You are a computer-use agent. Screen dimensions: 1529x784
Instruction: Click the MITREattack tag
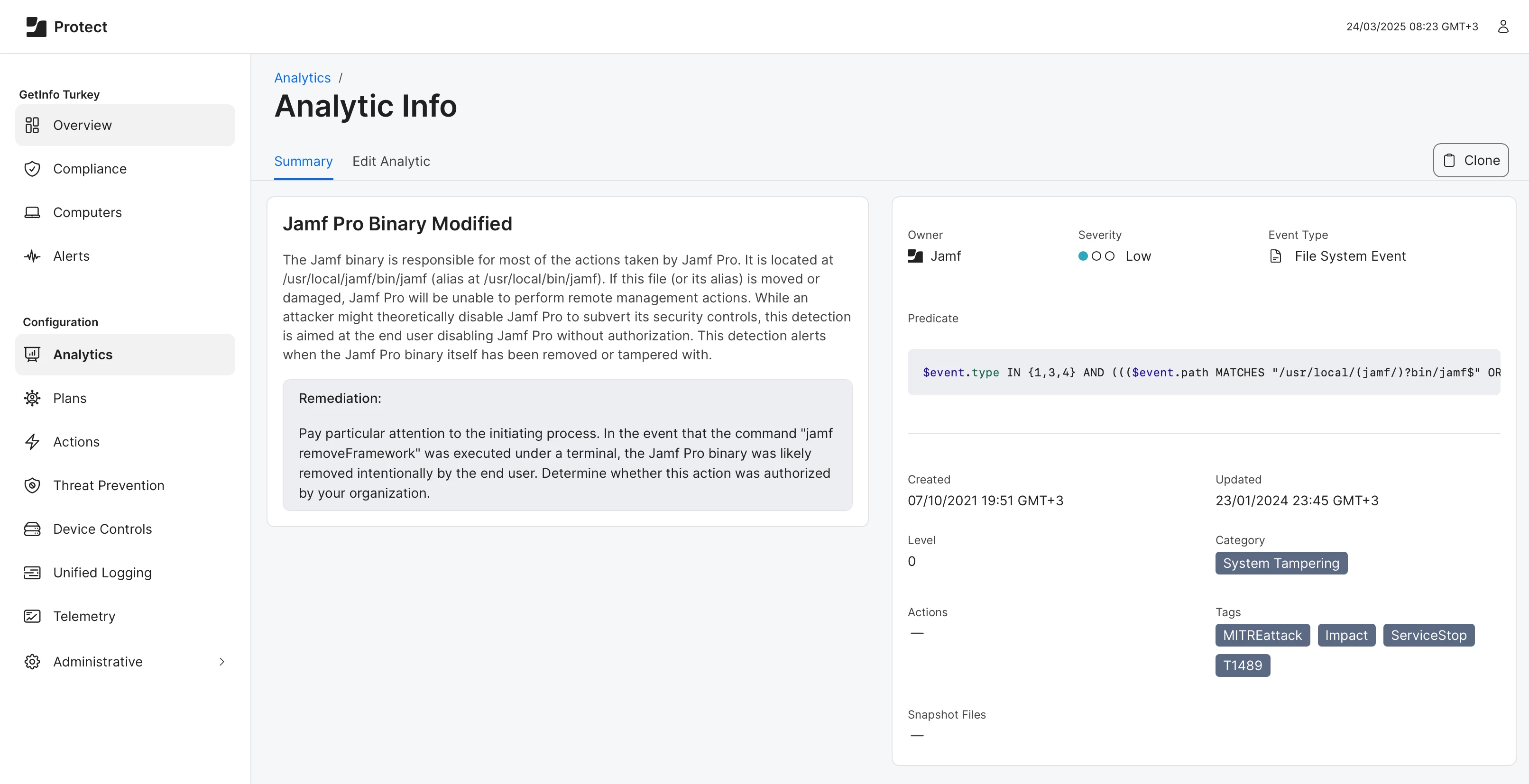(1262, 635)
